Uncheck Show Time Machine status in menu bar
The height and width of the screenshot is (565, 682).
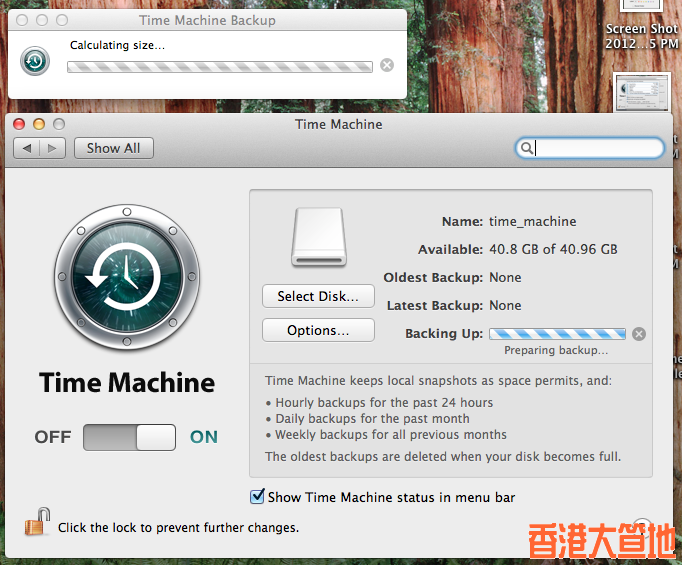pyautogui.click(x=257, y=496)
